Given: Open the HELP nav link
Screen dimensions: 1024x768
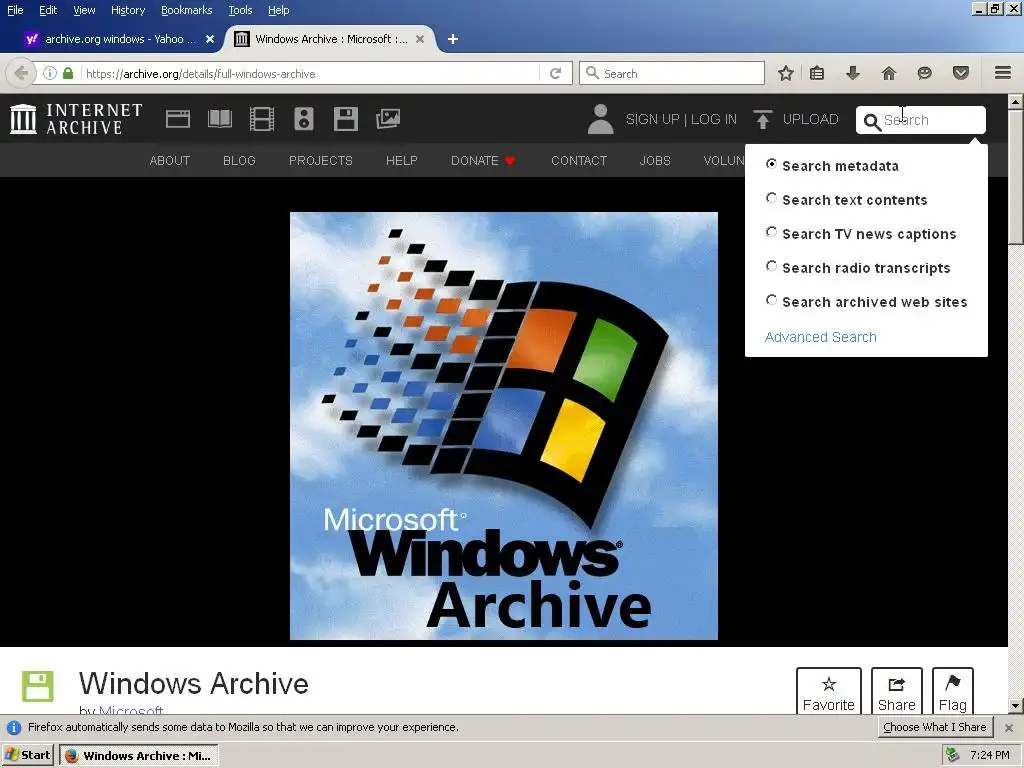Looking at the screenshot, I should [402, 161].
